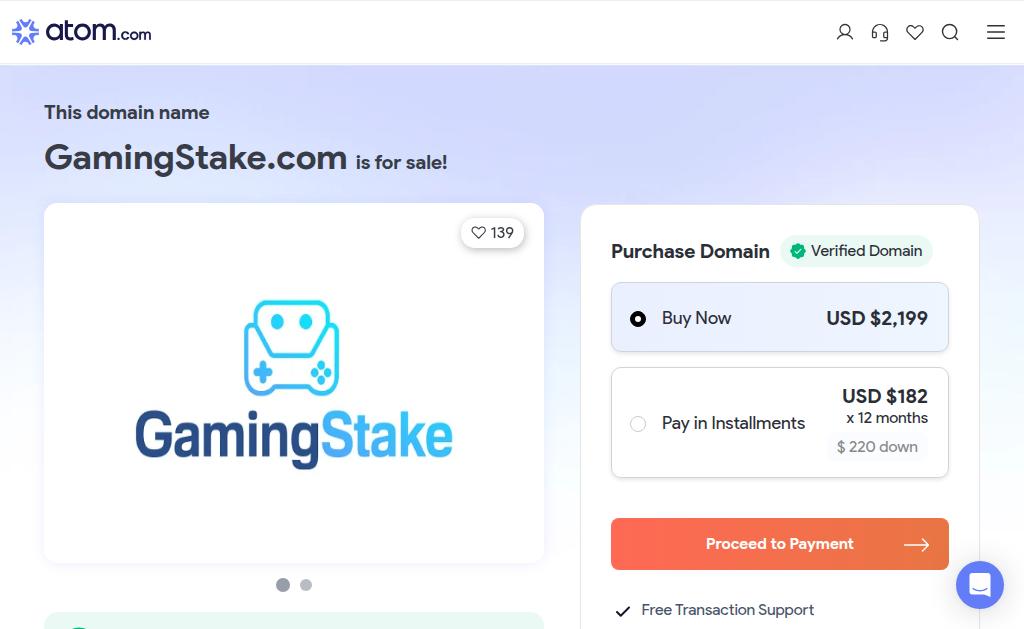Open the hamburger menu
Viewport: 1024px width, 629px height.
pyautogui.click(x=995, y=32)
